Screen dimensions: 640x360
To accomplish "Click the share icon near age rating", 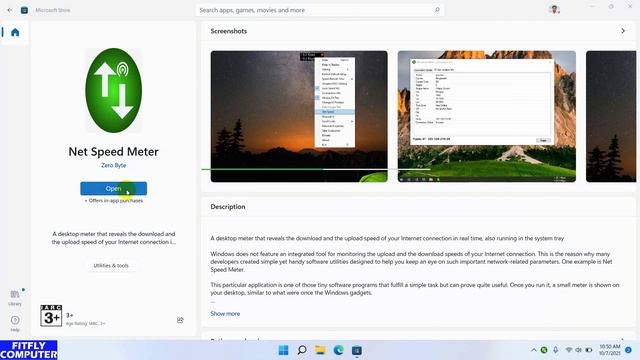I will click(x=180, y=320).
